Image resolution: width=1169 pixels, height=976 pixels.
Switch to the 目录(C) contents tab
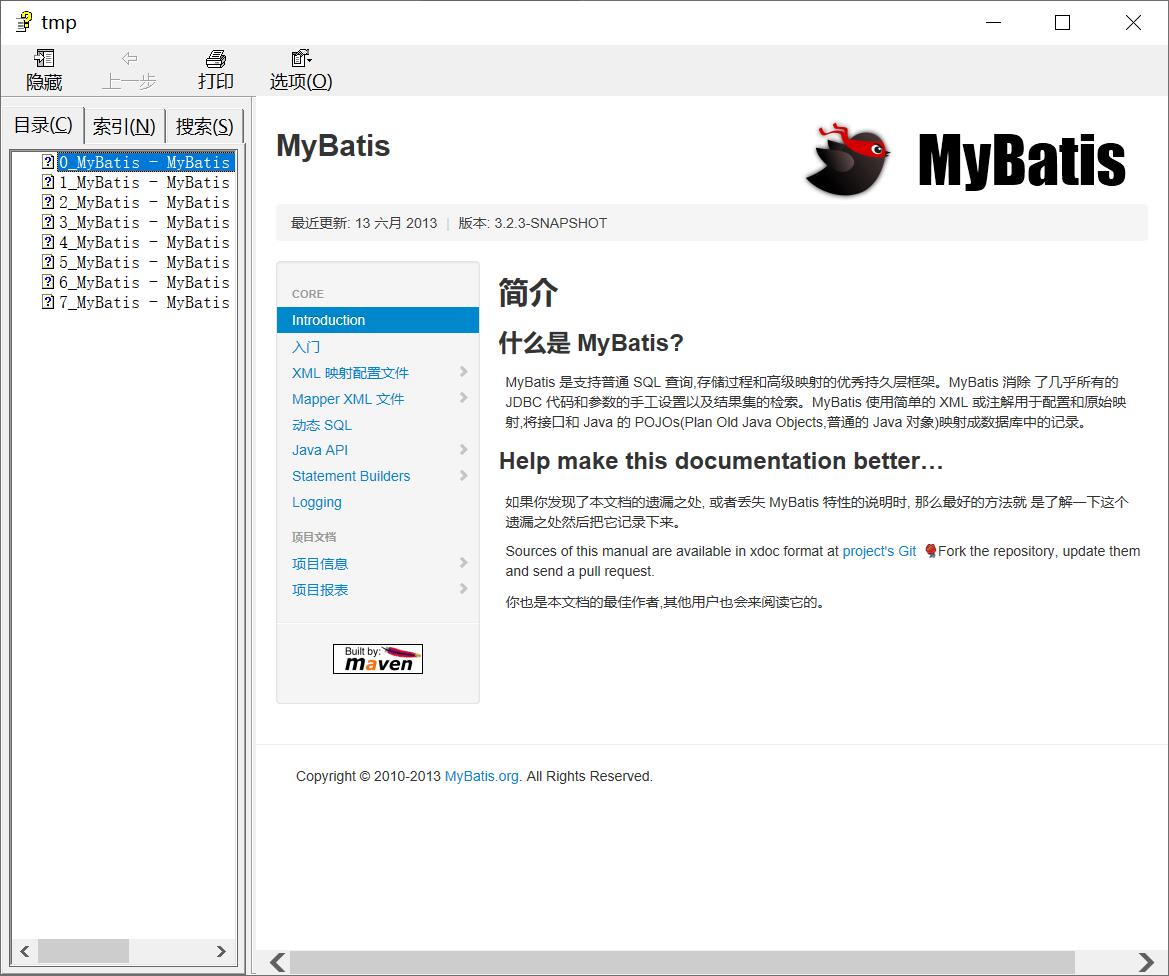[43, 125]
